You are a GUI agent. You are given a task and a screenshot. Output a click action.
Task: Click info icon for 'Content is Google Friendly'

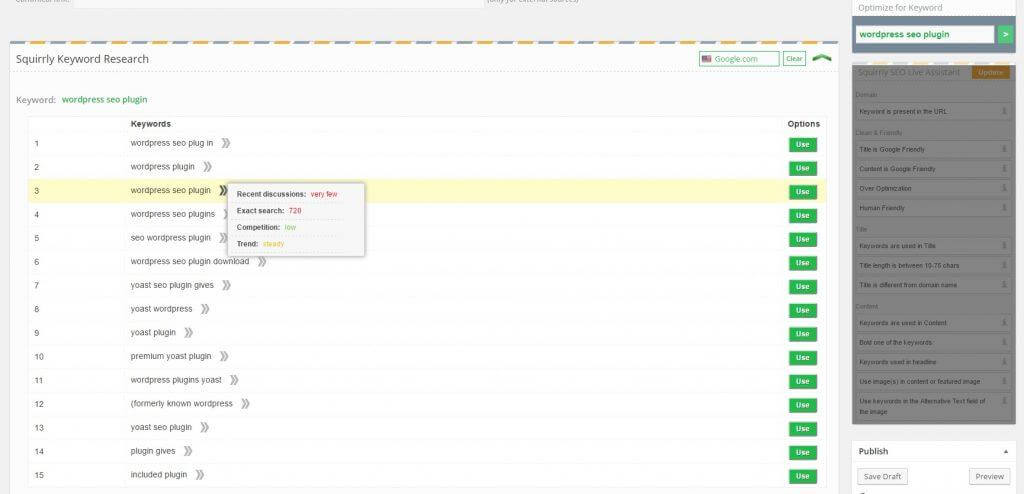1004,169
